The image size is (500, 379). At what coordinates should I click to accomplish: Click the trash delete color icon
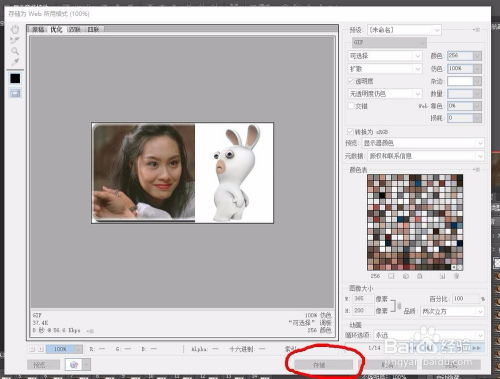point(457,276)
